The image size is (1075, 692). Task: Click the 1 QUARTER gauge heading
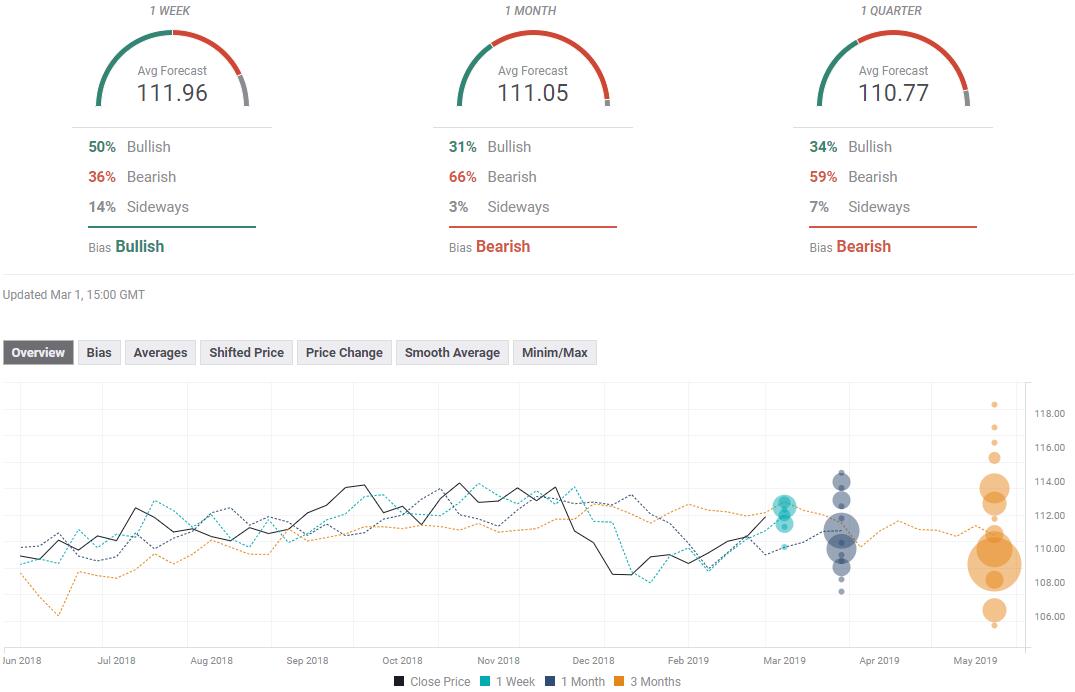[x=891, y=11]
